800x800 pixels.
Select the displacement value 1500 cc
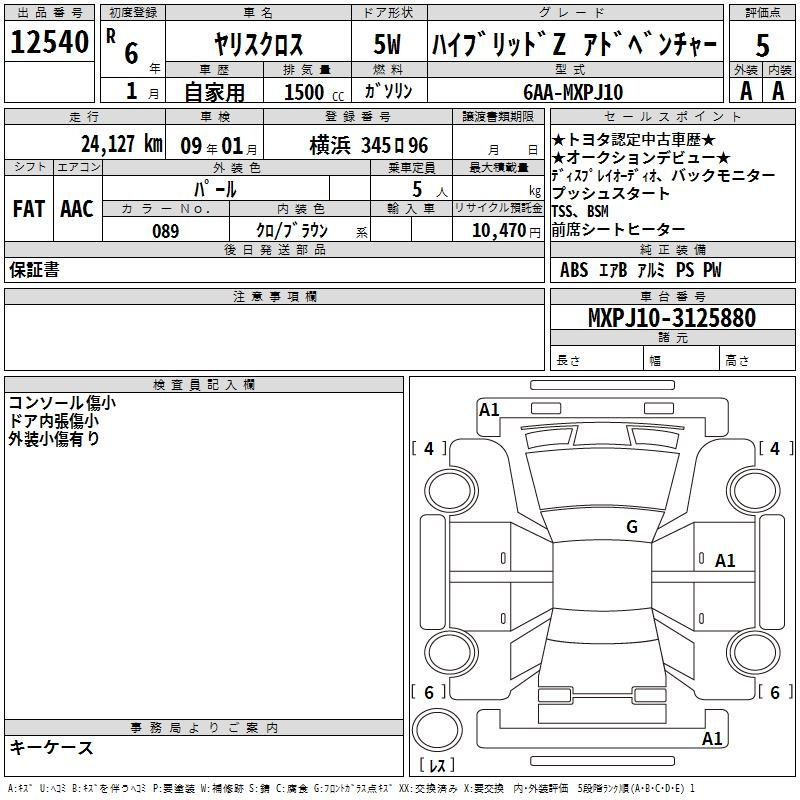tap(314, 92)
